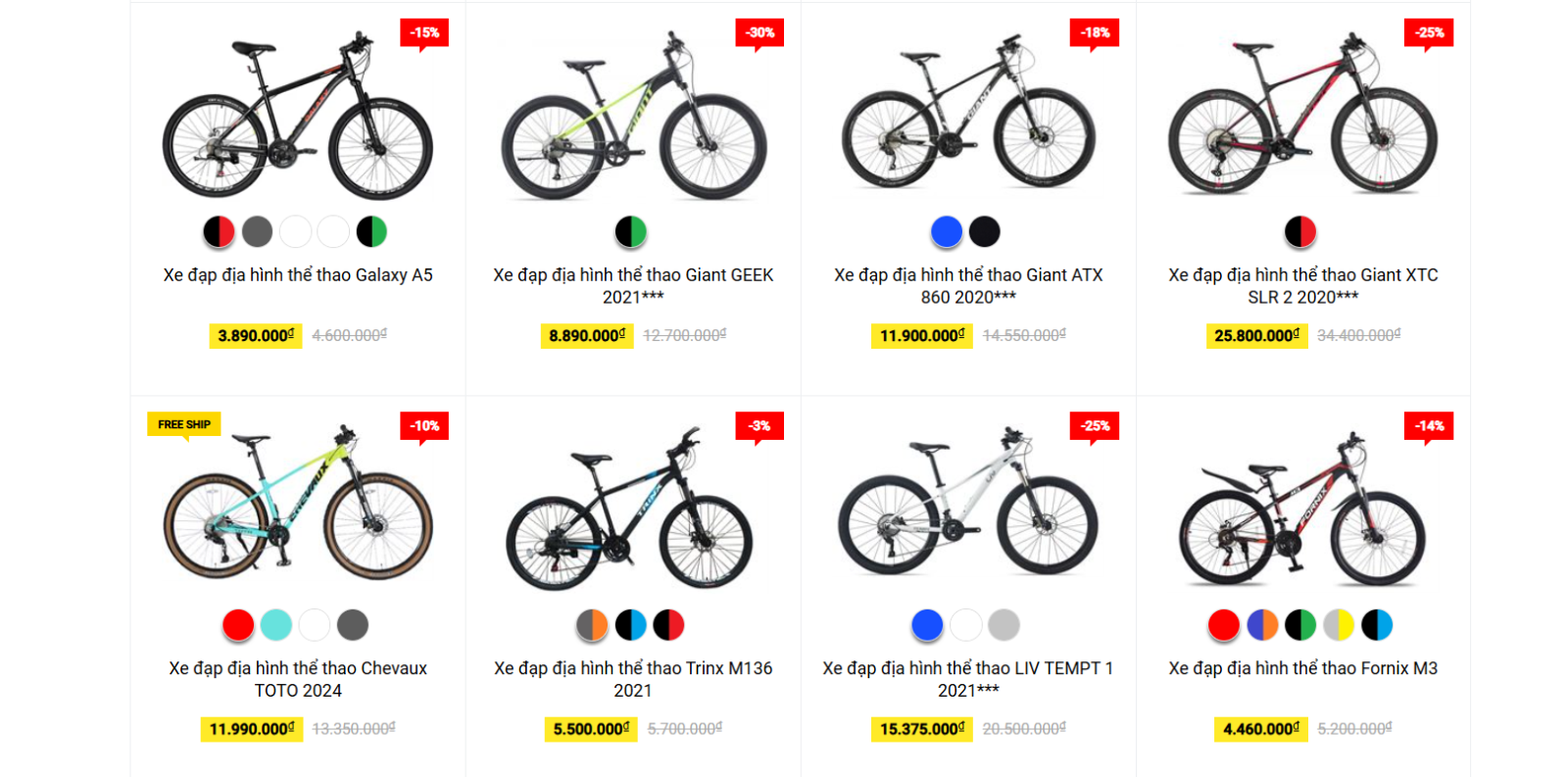Viewport: 1568px width, 777px height.
Task: Open Galaxy A5 bike product image
Action: pyautogui.click(x=298, y=118)
